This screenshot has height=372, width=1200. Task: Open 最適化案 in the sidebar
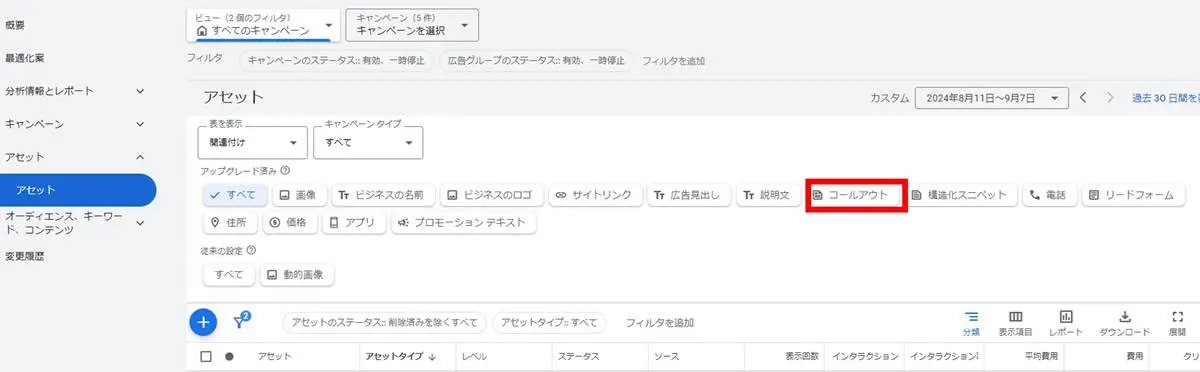pyautogui.click(x=24, y=58)
